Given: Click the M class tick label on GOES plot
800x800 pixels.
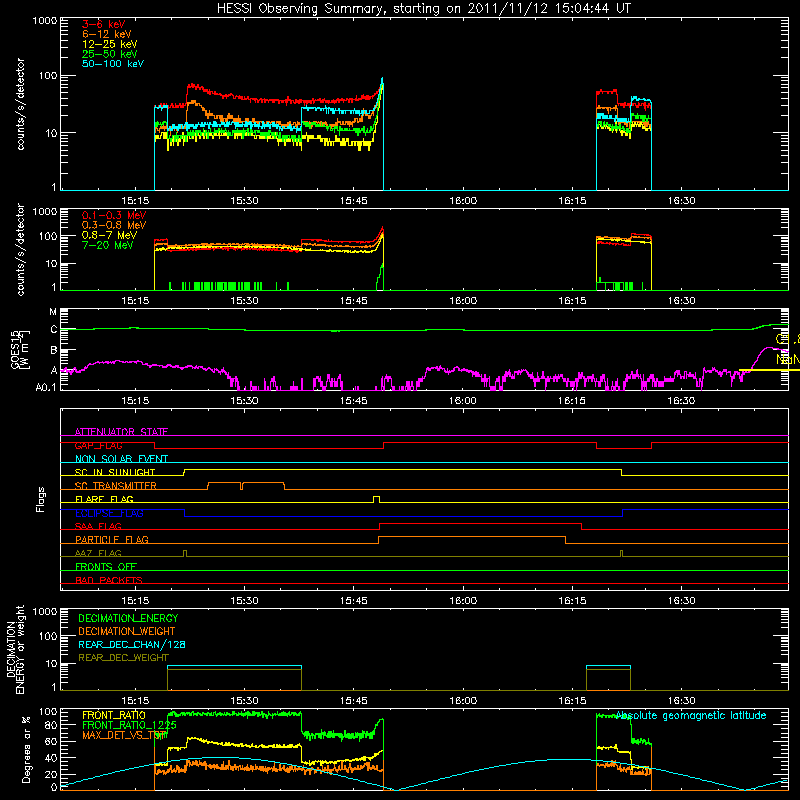Looking at the screenshot, I should pos(53,312).
